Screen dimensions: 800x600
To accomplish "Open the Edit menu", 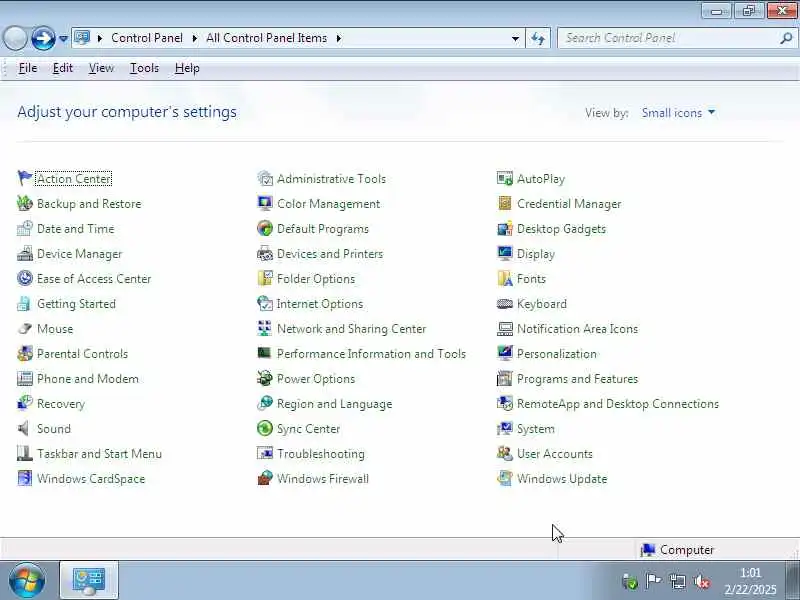I will (63, 68).
